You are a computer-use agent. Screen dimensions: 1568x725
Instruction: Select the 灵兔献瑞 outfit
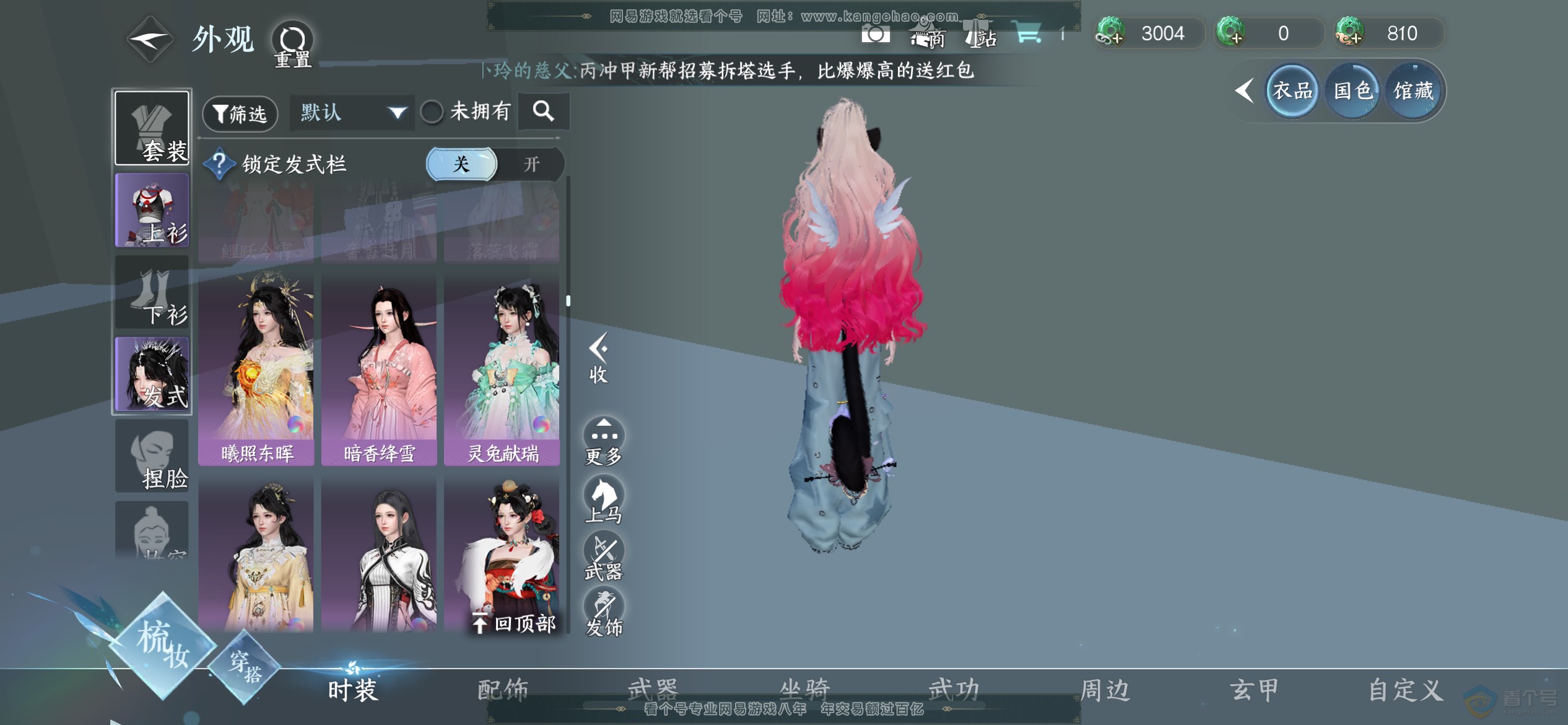502,369
